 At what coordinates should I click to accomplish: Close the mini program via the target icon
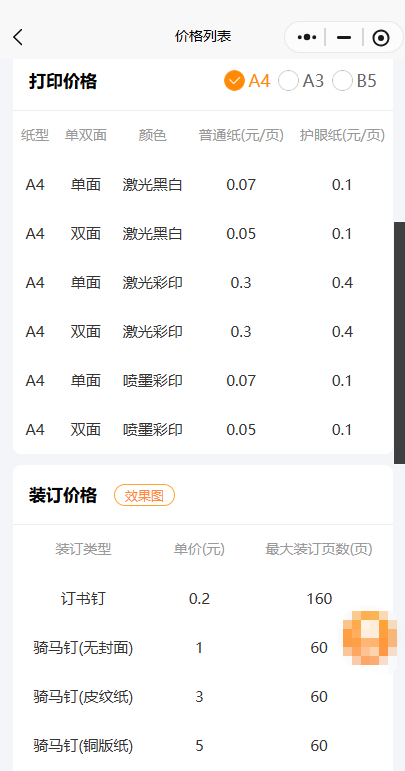click(x=381, y=37)
